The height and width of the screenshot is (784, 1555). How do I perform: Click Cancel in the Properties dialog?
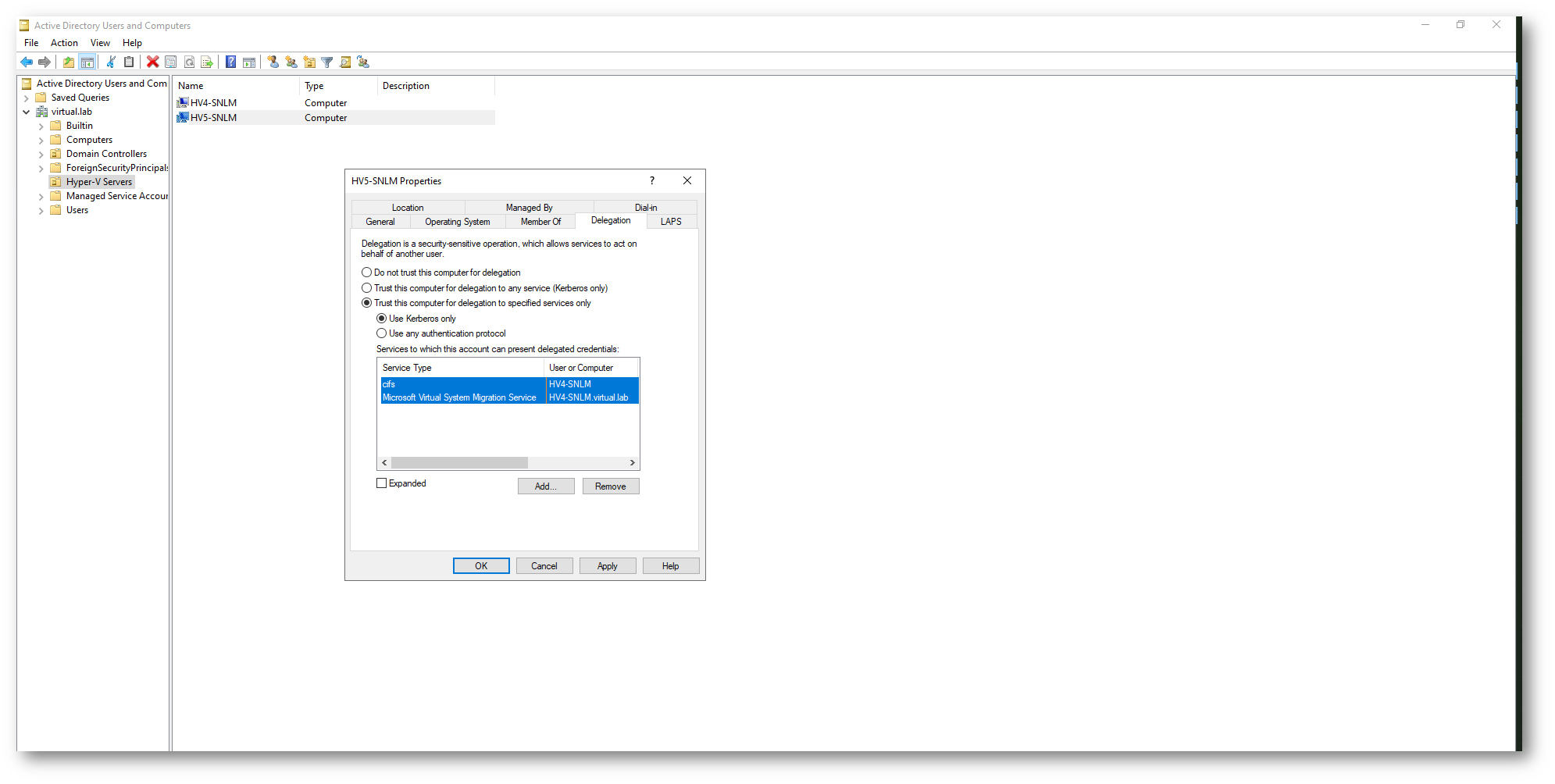[544, 566]
